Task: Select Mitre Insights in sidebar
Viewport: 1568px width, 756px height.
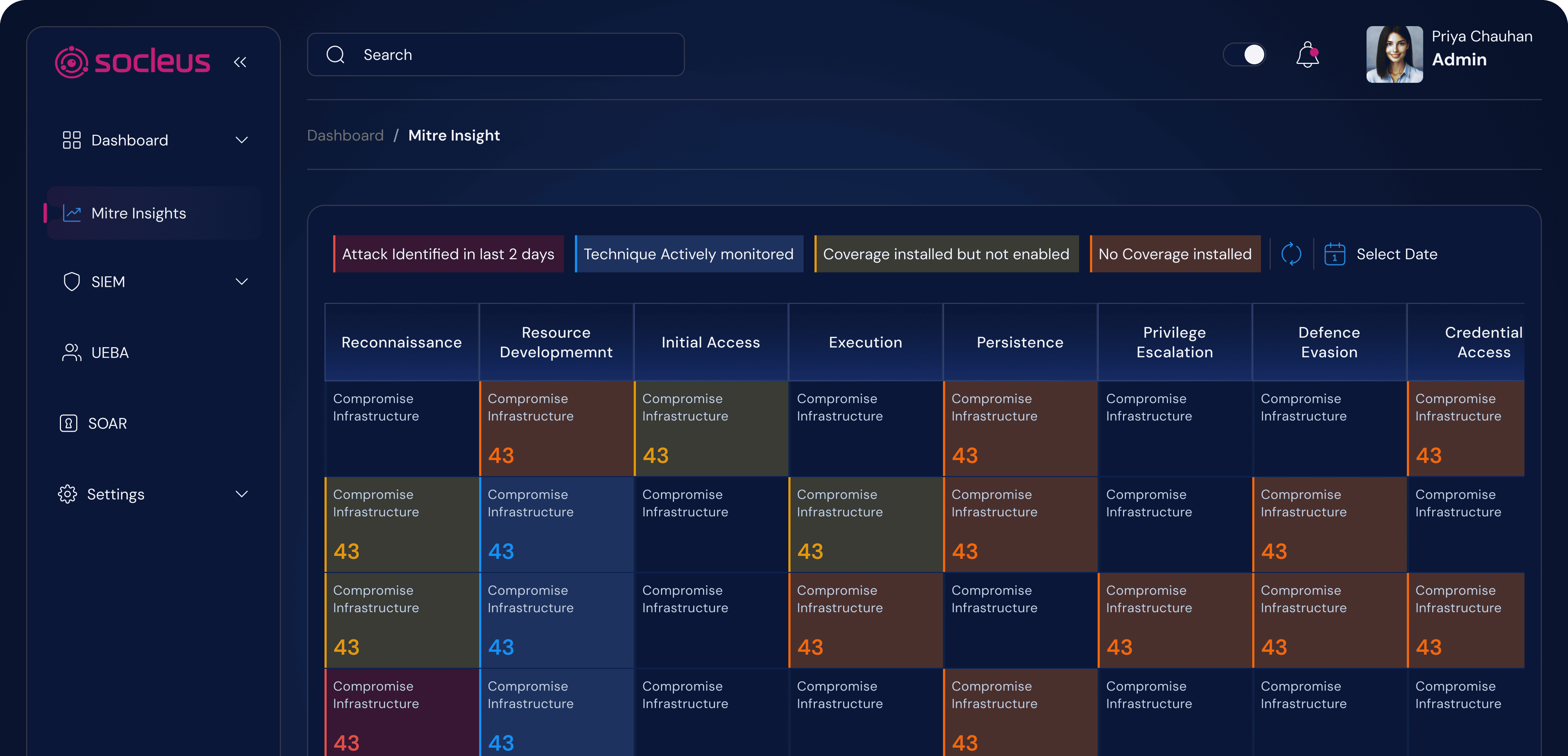Action: click(x=155, y=213)
